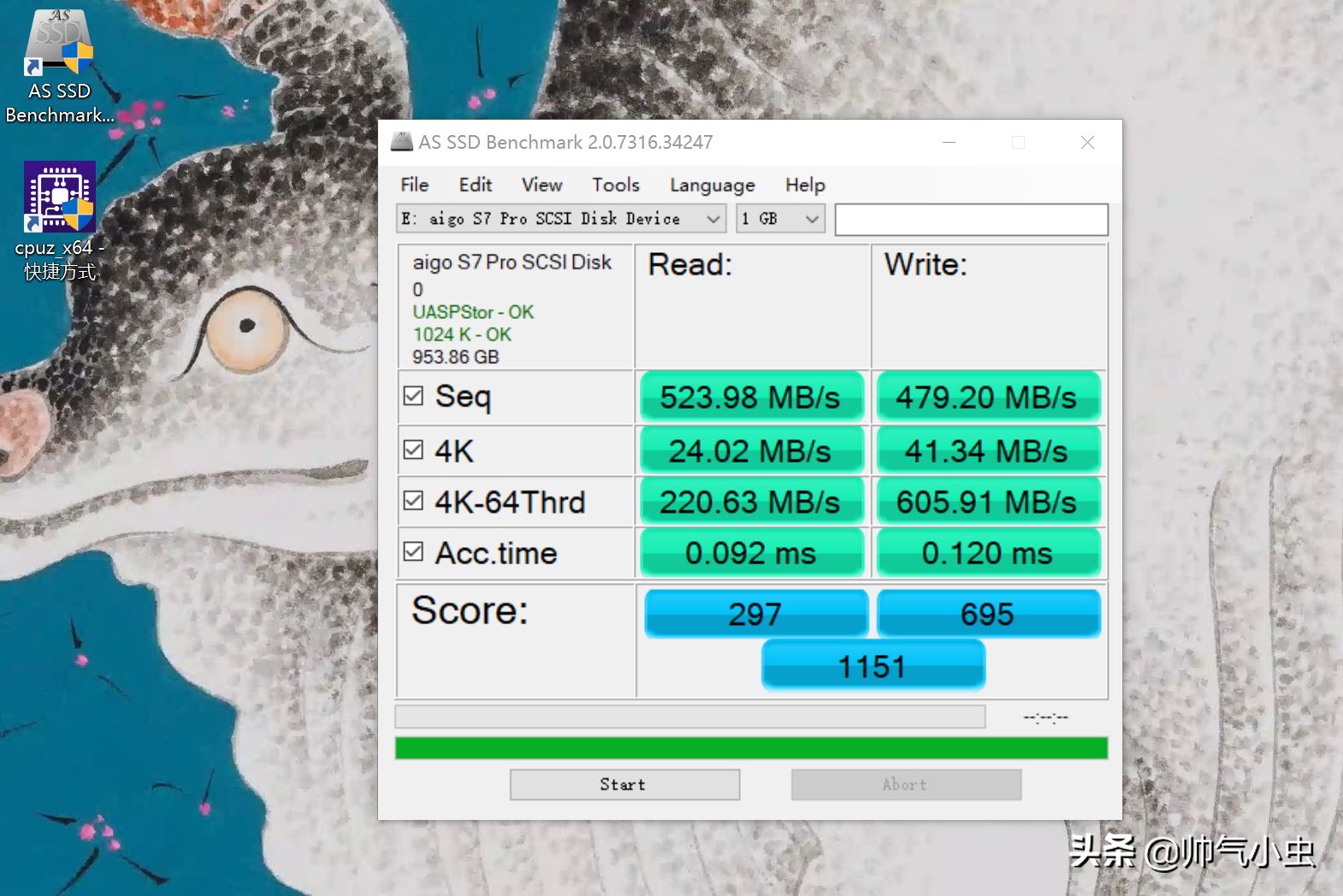This screenshot has width=1343, height=896.
Task: Click the total score 1151 box
Action: 873,666
